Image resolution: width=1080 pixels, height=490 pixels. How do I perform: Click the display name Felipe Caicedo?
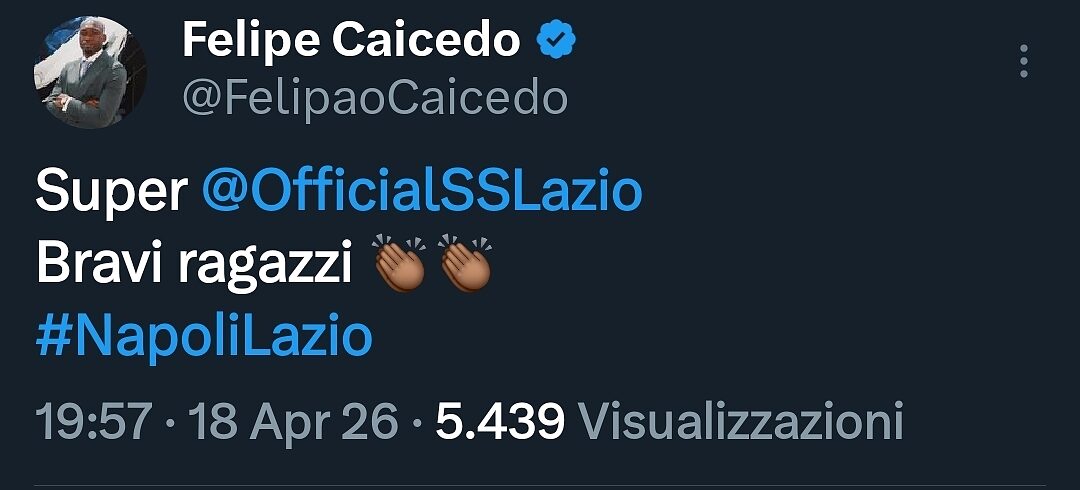352,41
